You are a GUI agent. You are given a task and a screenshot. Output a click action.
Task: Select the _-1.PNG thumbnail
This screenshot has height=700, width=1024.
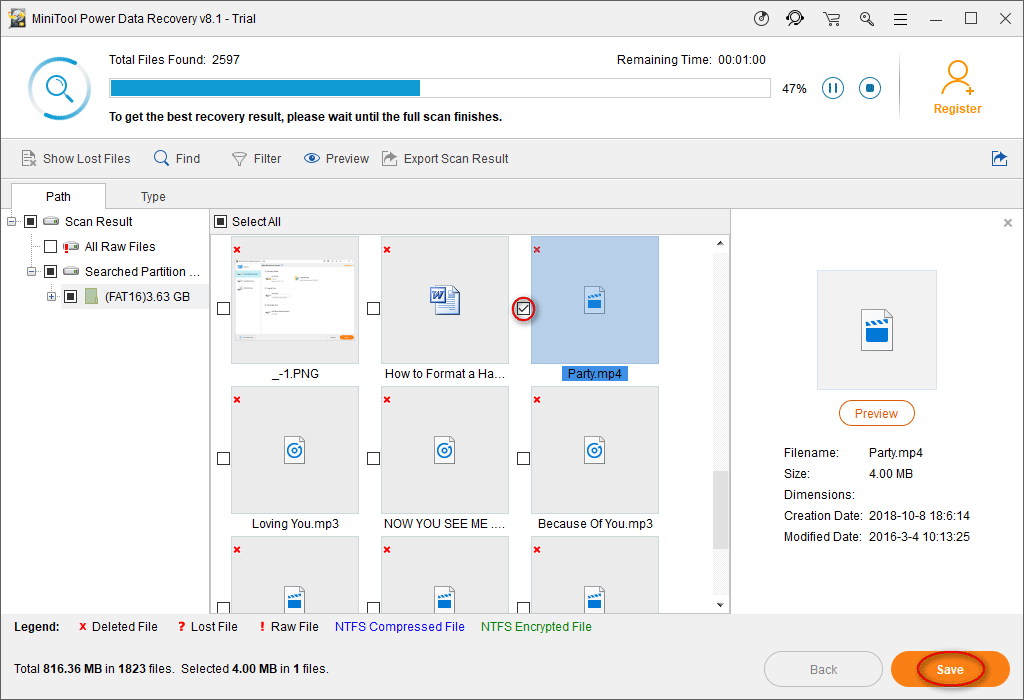(295, 300)
